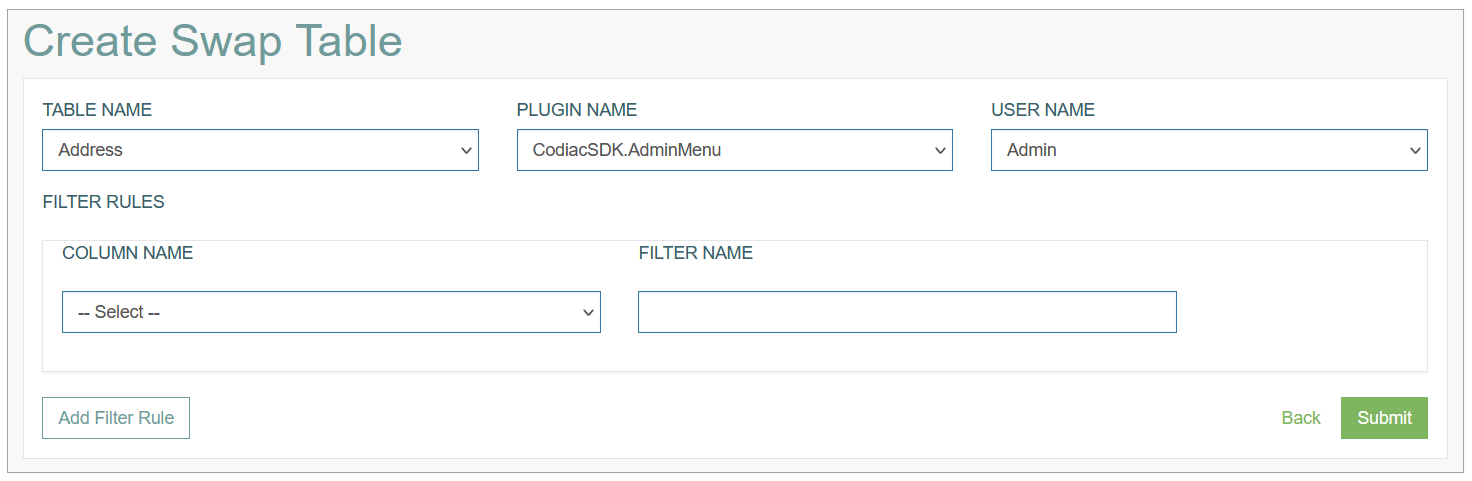Click empty area right of Filter Name field
The image size is (1472, 481).
point(1300,312)
